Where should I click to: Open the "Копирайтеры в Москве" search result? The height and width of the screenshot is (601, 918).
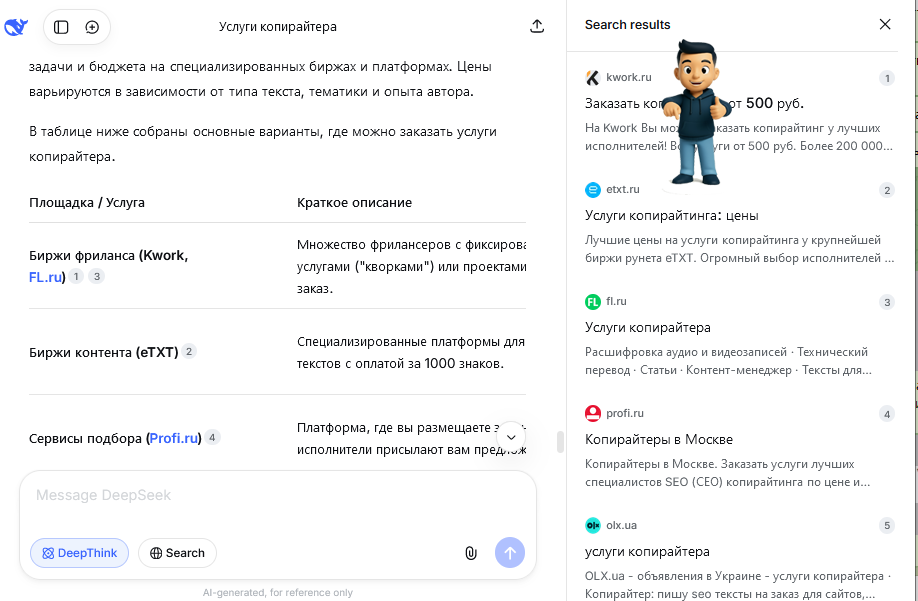[x=658, y=440]
